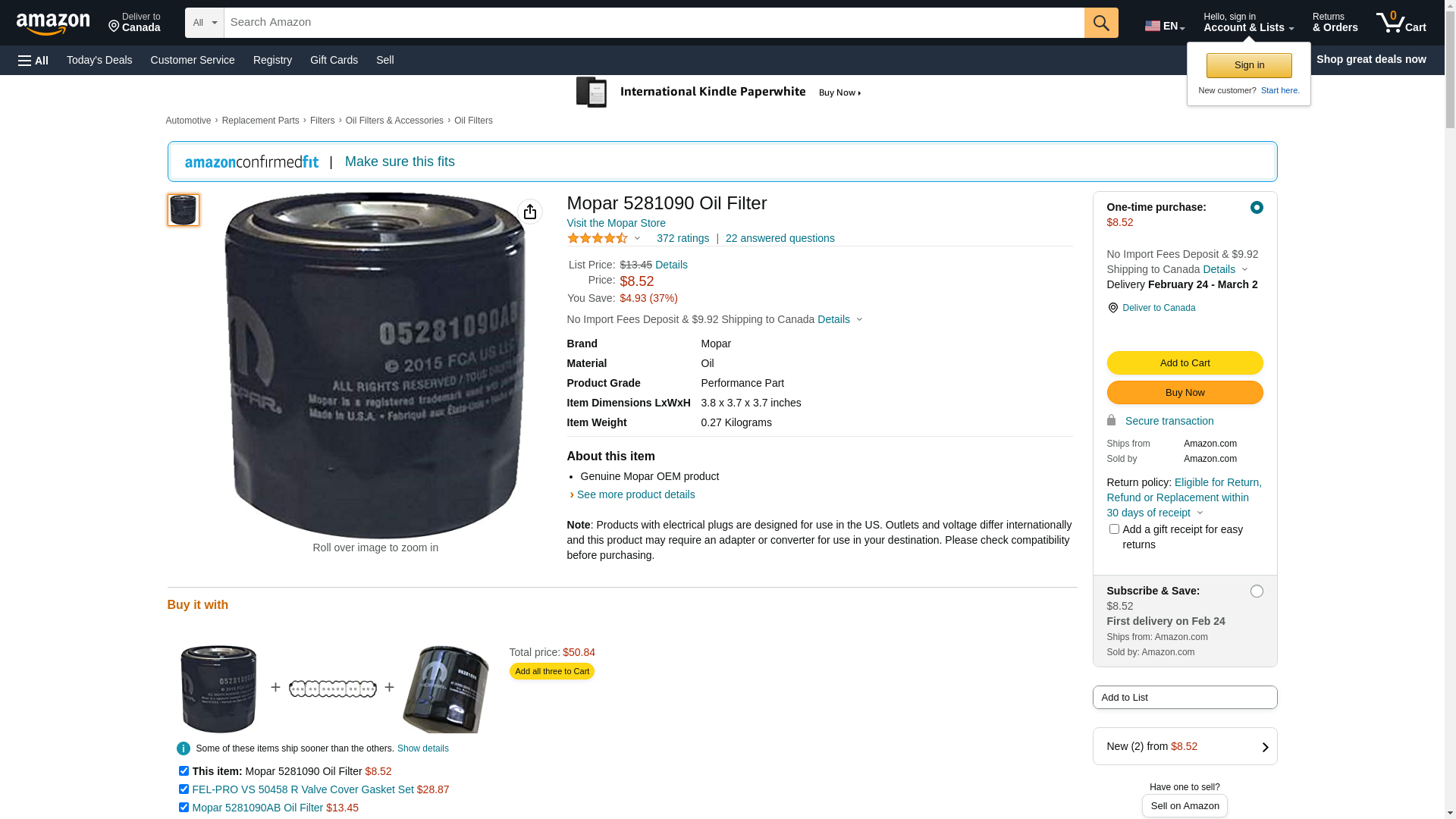Open Gift Cards in navigation bar
The width and height of the screenshot is (1456, 819).
[334, 60]
